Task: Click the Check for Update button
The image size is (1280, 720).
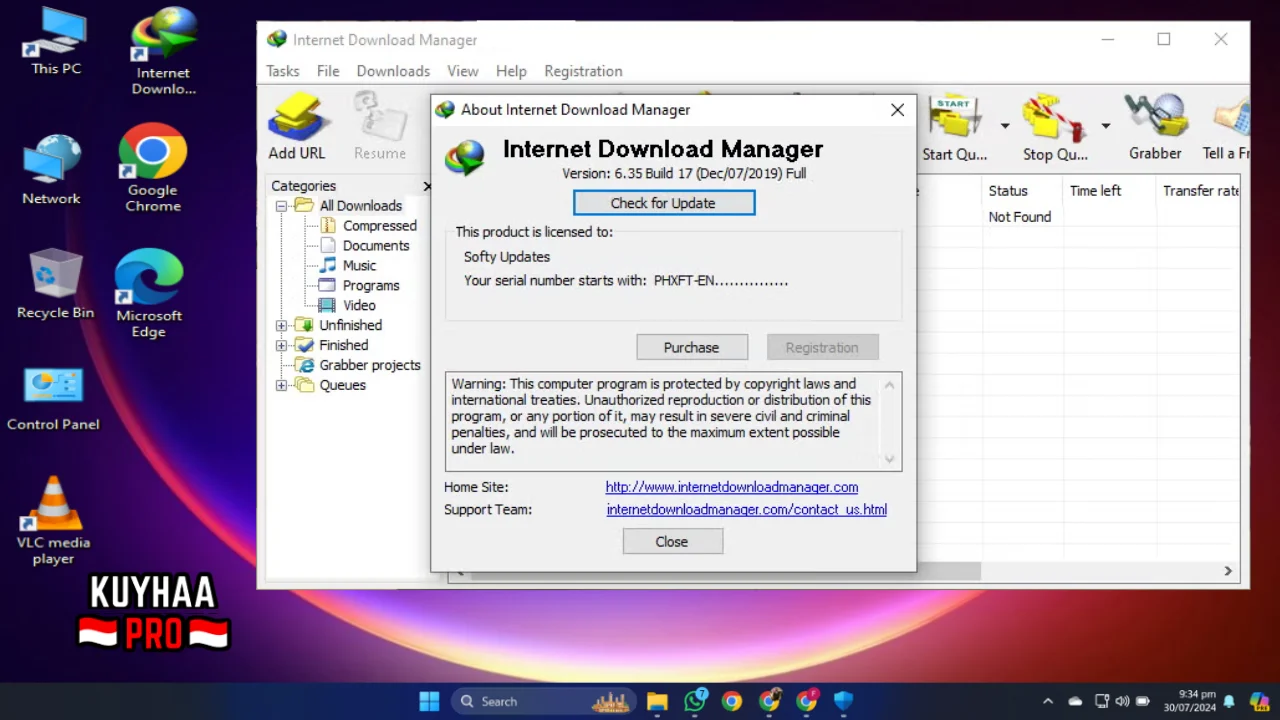Action: tap(664, 203)
